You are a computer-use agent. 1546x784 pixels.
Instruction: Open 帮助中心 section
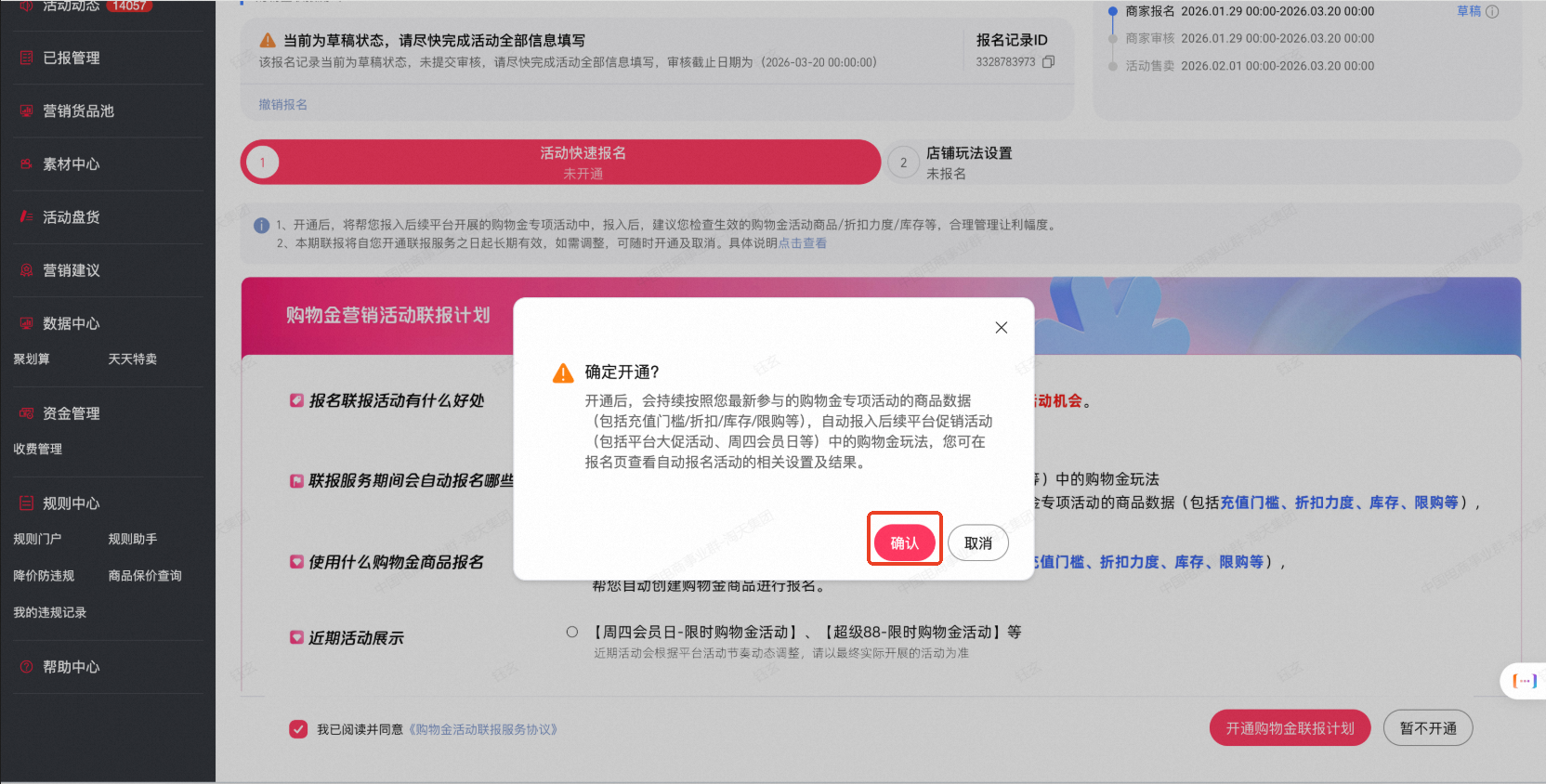pos(71,667)
